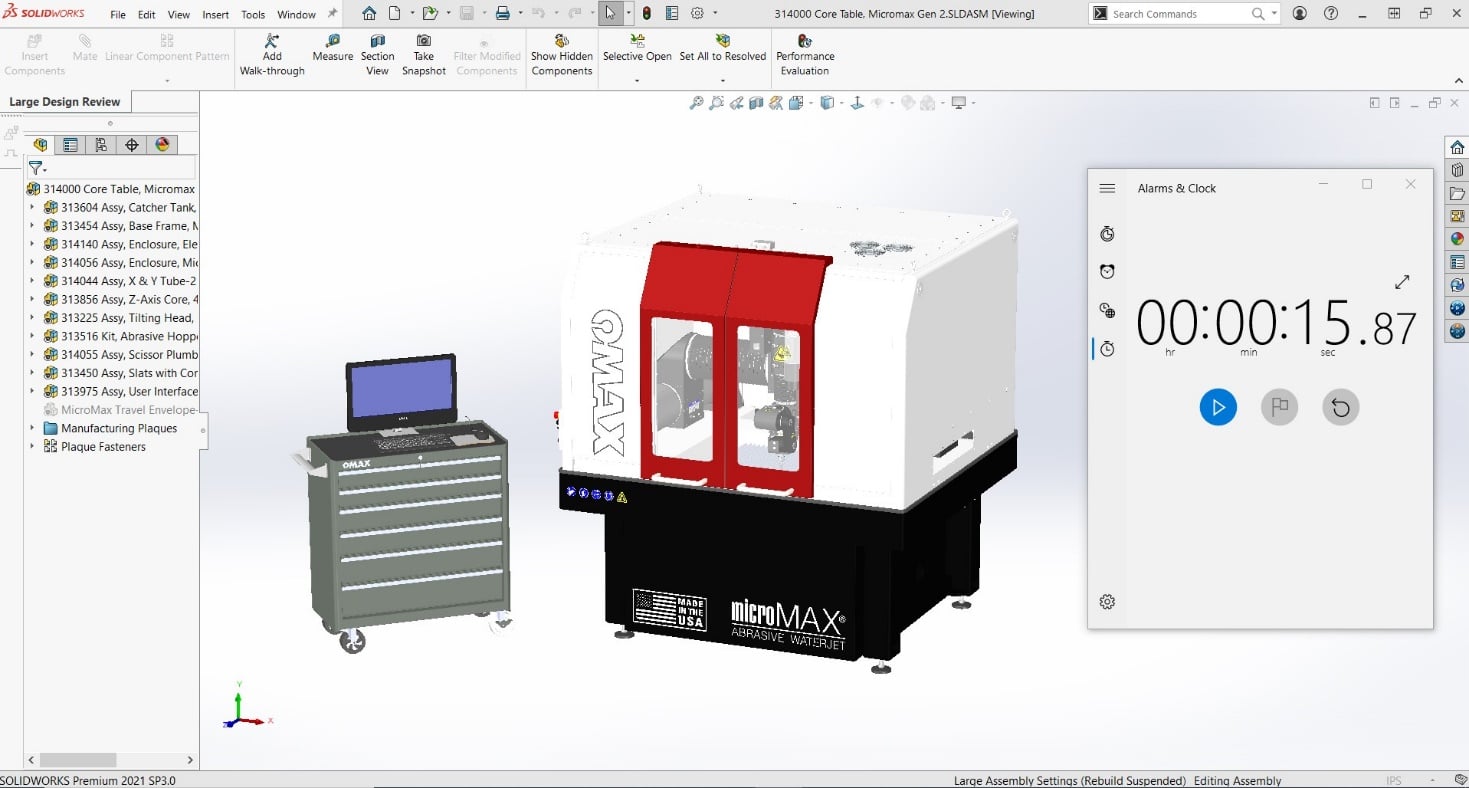Image resolution: width=1469 pixels, height=788 pixels.
Task: Reset the stopwatch
Action: (1341, 407)
